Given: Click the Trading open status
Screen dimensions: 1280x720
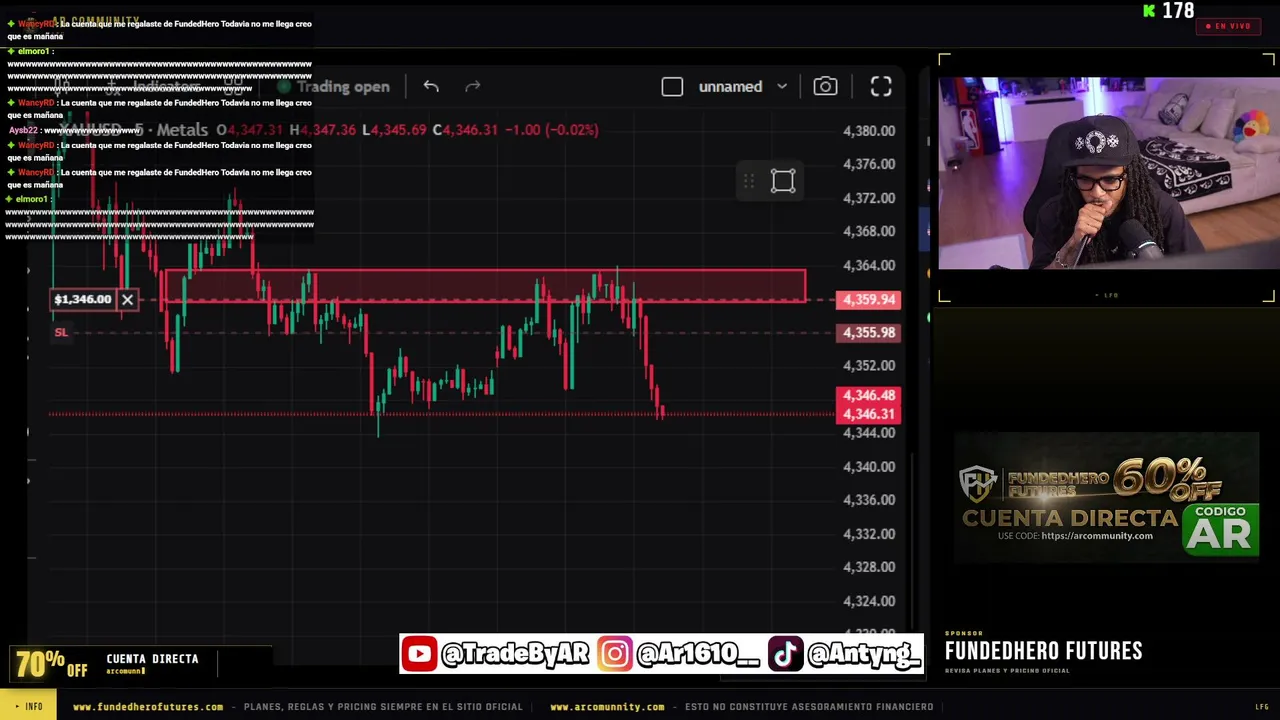Looking at the screenshot, I should pos(333,87).
